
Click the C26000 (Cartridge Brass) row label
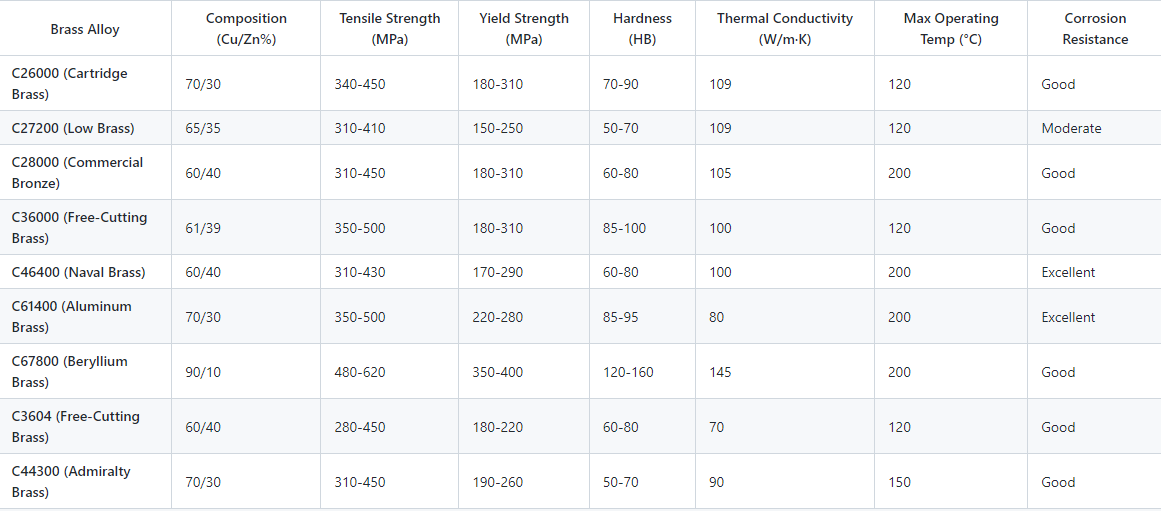pyautogui.click(x=70, y=84)
